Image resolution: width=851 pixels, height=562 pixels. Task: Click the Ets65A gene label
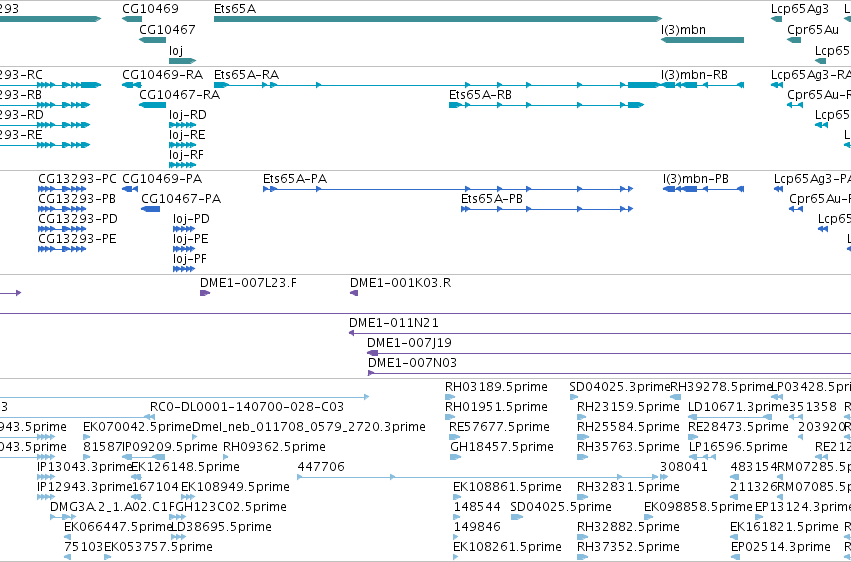[234, 9]
